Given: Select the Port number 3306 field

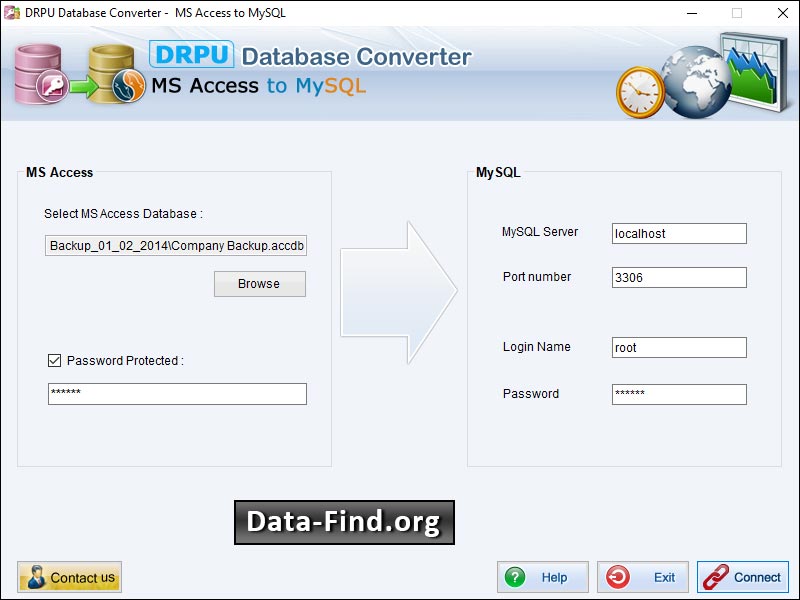Looking at the screenshot, I should pos(679,277).
